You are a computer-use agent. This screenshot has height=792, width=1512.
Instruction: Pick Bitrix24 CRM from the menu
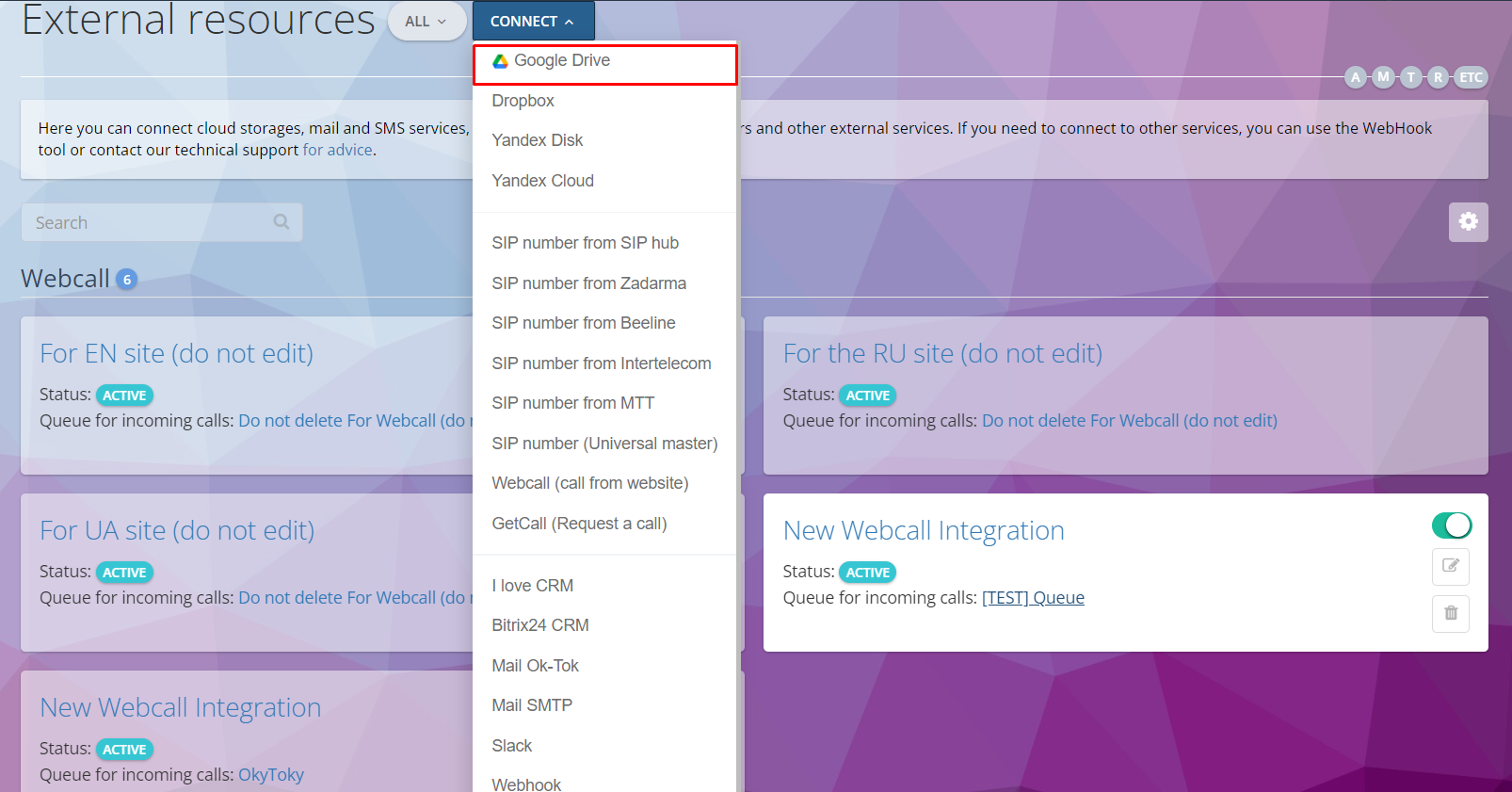click(x=539, y=625)
